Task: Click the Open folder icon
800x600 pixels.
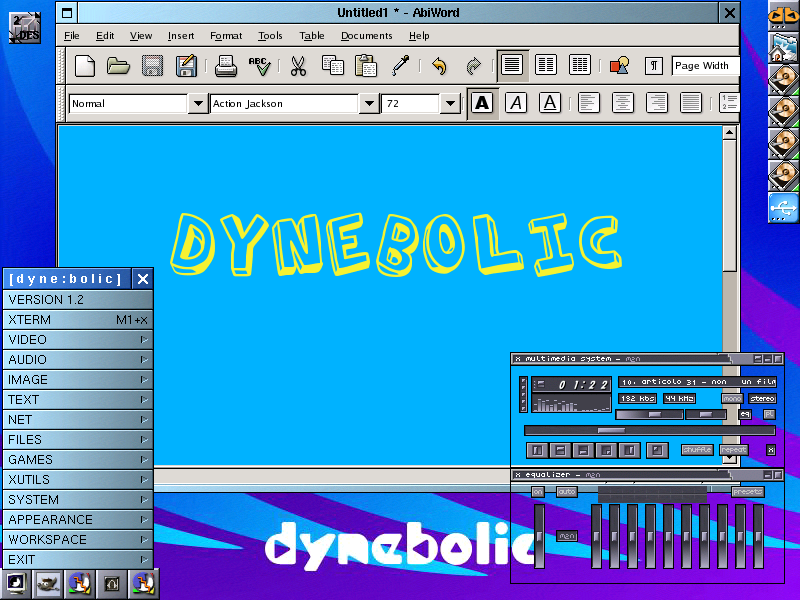Action: coord(118,66)
